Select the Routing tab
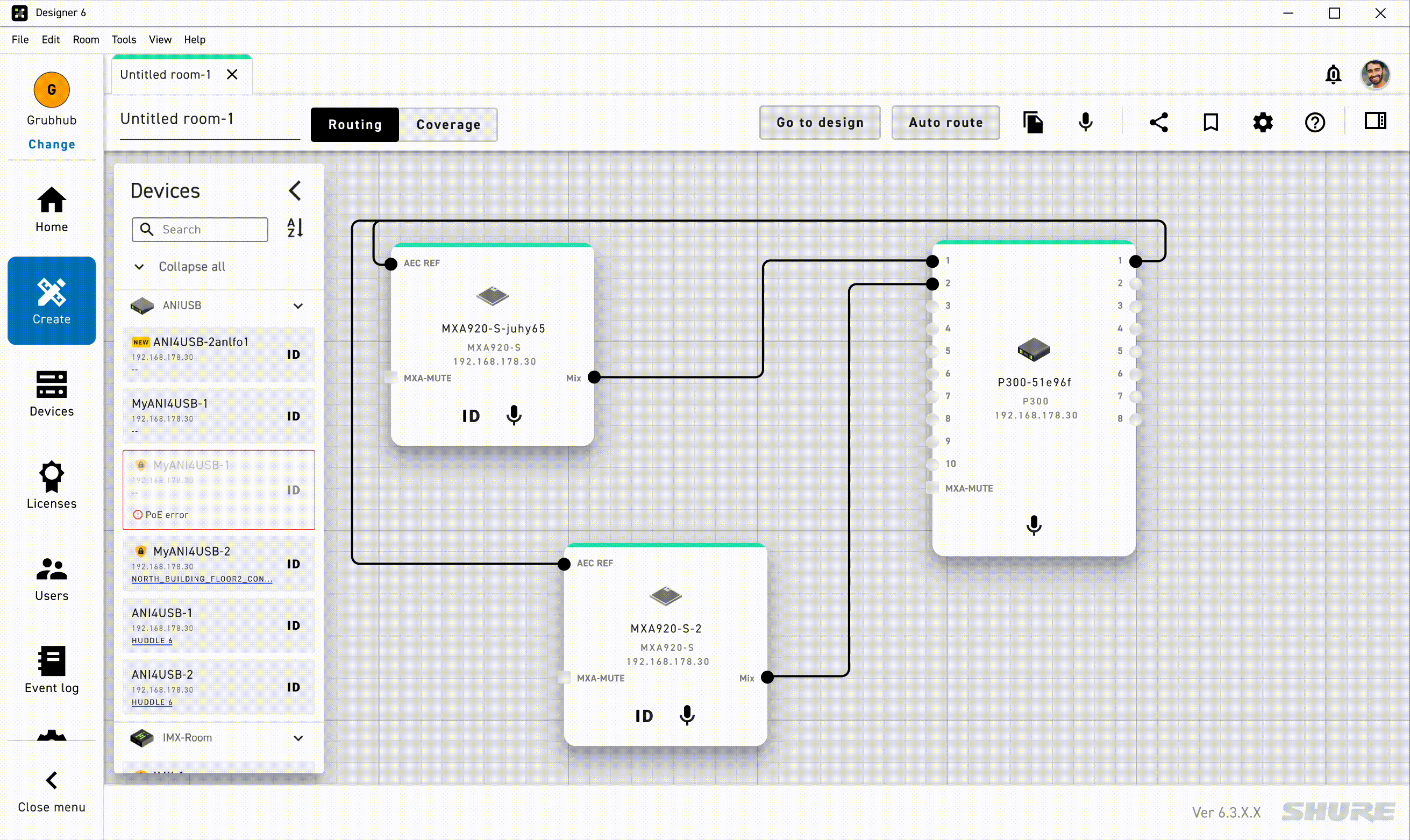The width and height of the screenshot is (1410, 840). pos(355,125)
